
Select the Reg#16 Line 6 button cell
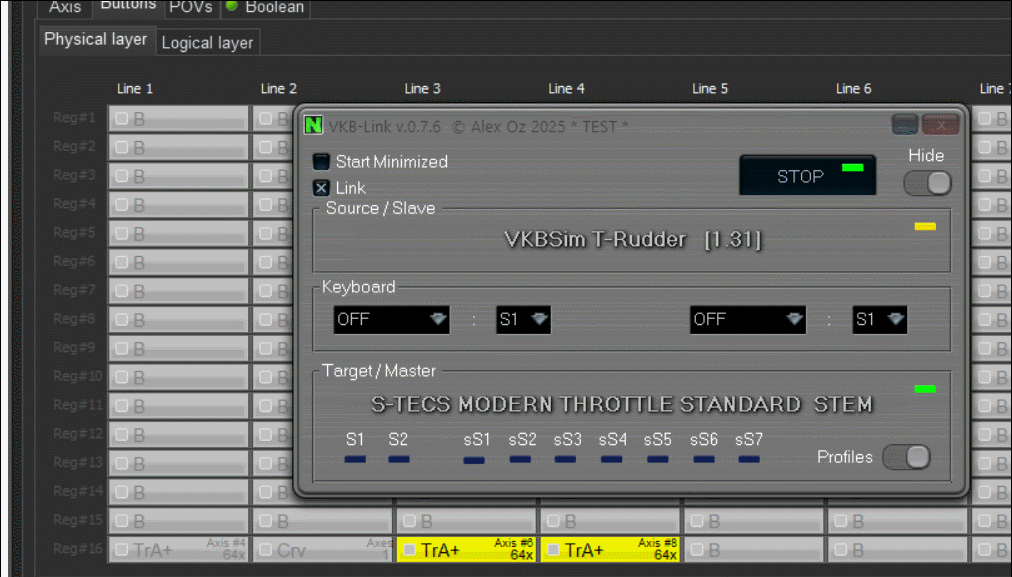pyautogui.click(x=898, y=549)
